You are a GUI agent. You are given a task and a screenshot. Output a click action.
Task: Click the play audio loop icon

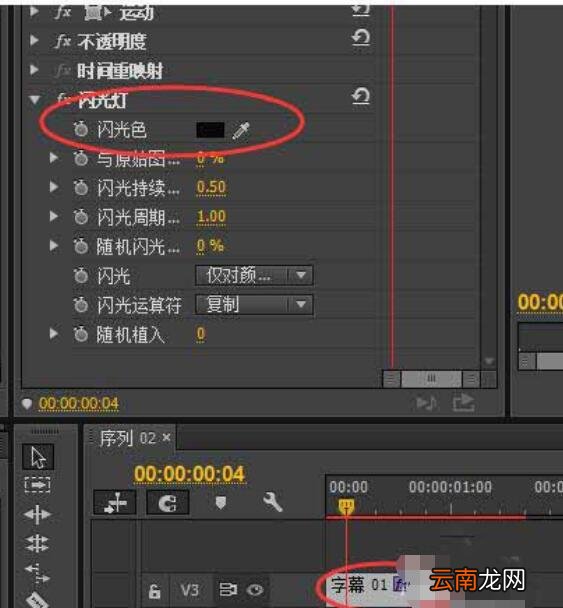point(427,403)
